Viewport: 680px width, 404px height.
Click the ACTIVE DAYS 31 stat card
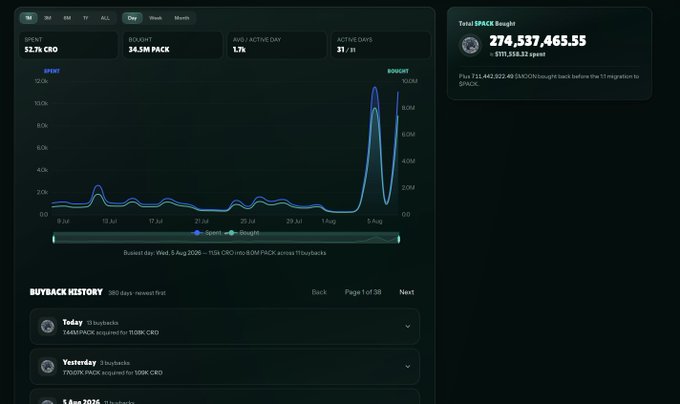pyautogui.click(x=381, y=45)
